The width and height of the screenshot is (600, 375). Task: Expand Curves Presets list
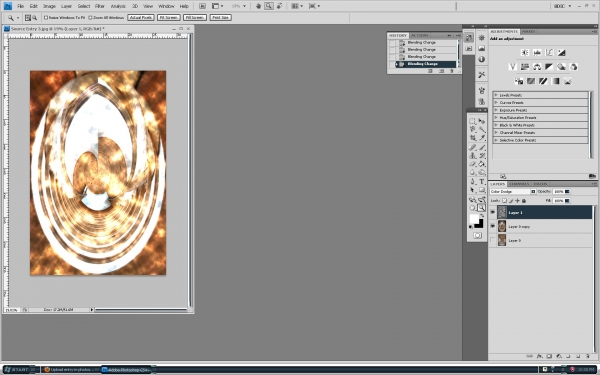496,103
